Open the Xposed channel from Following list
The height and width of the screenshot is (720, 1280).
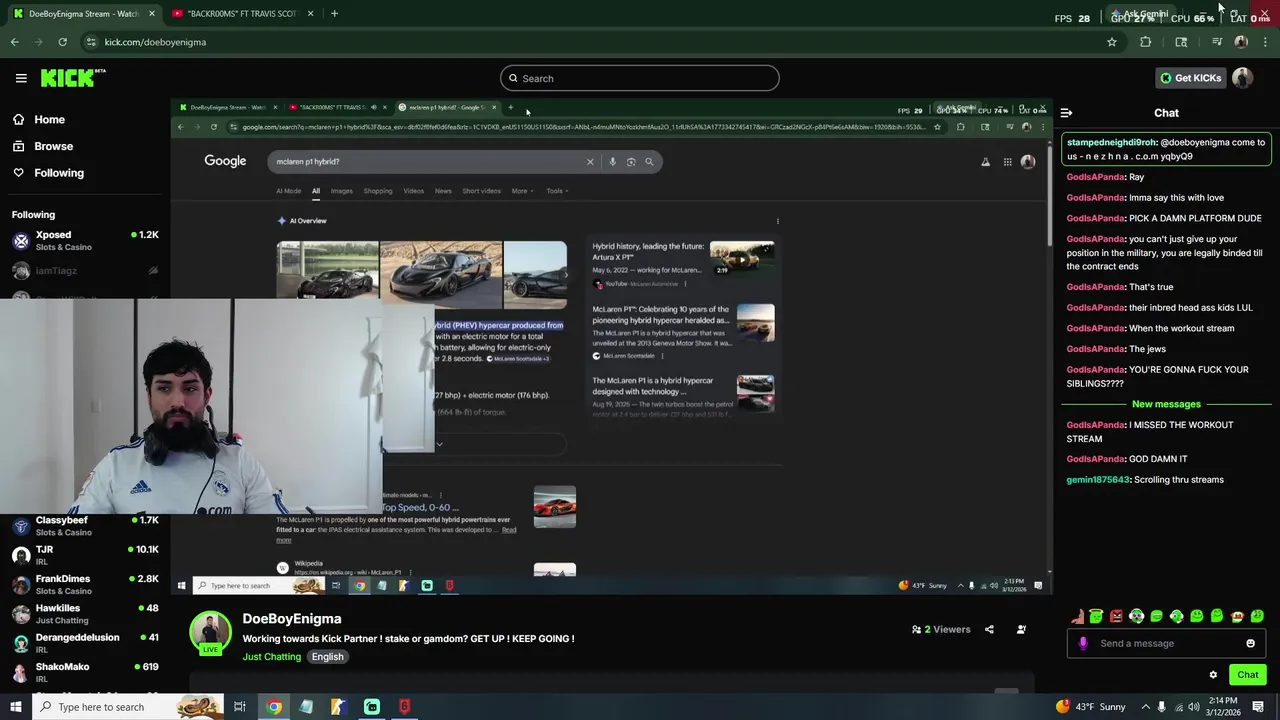(x=85, y=240)
